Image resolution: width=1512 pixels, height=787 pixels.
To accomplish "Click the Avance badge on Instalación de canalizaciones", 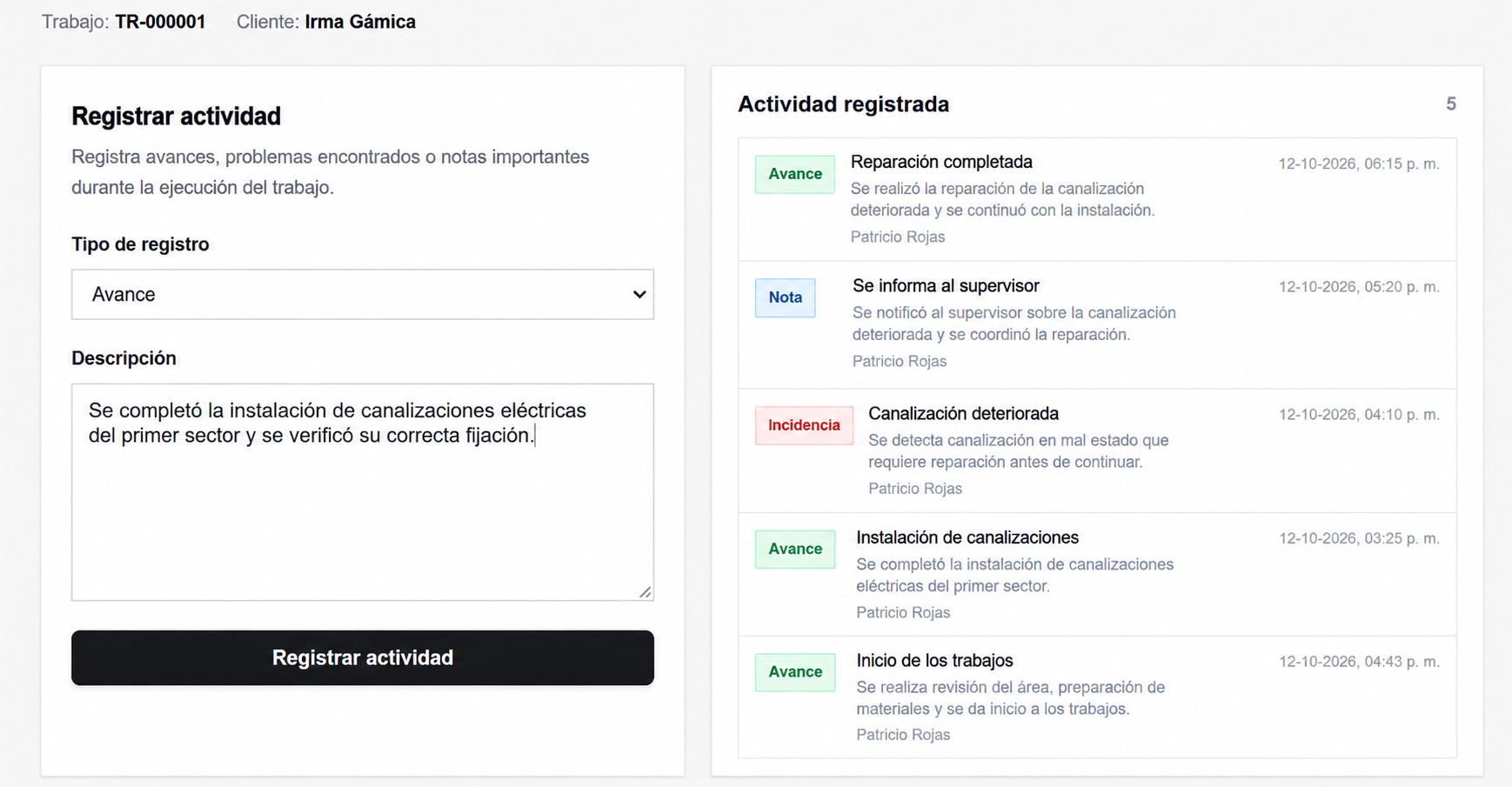I will click(795, 549).
